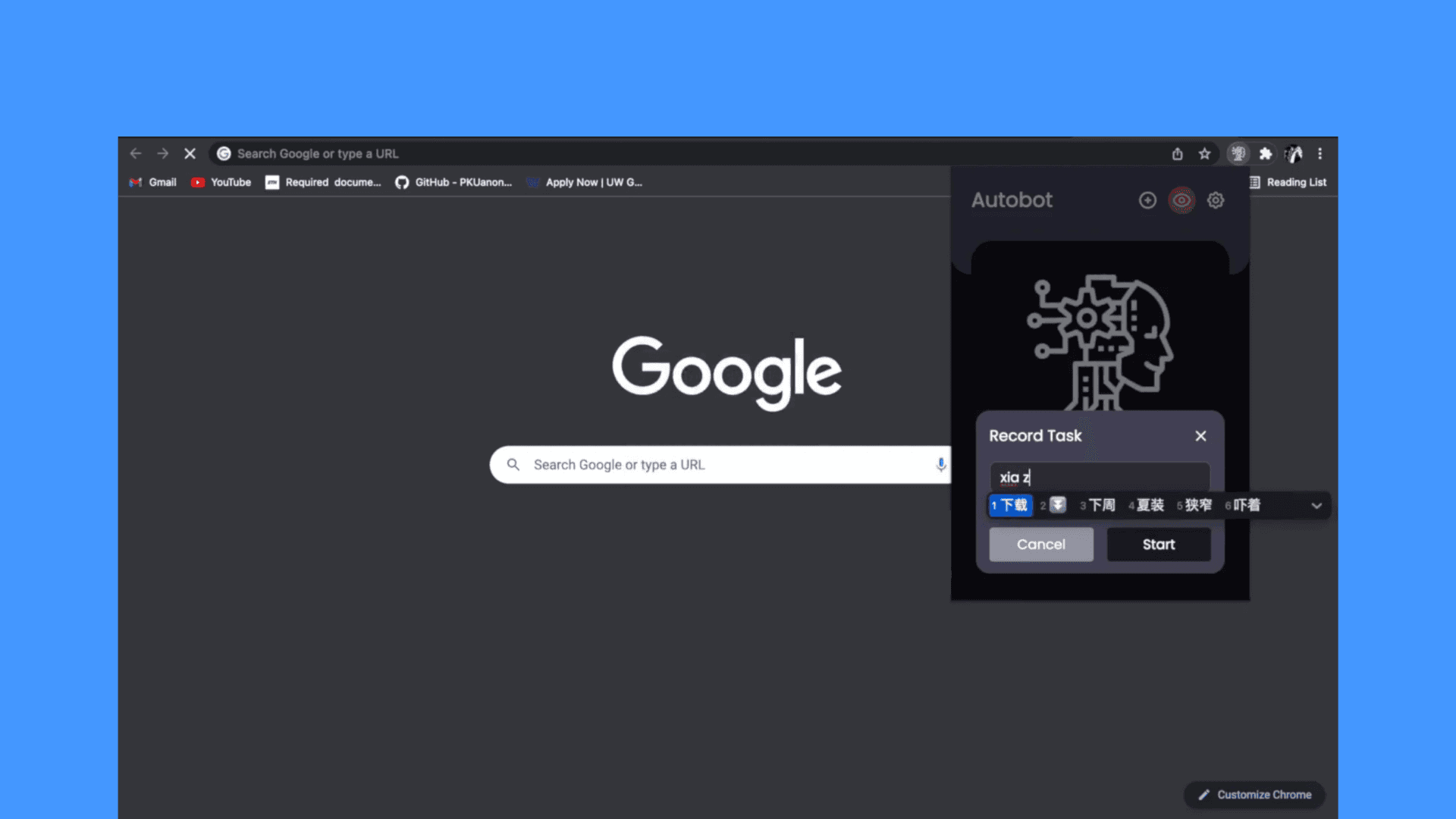The image size is (1456, 819).
Task: Open the Chrome three-dot menu
Action: click(x=1320, y=154)
